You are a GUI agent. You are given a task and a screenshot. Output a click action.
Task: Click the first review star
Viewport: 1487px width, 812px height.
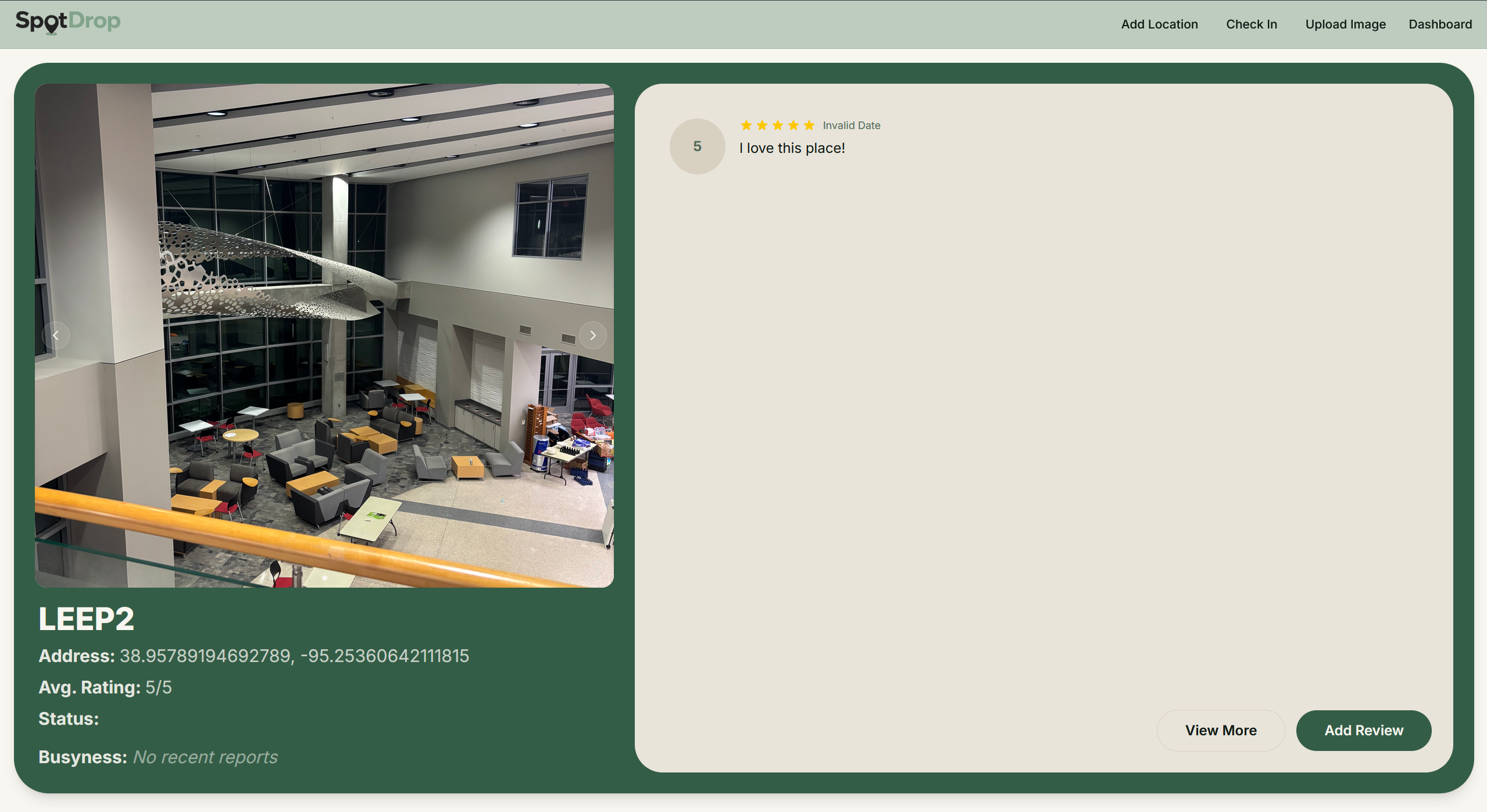click(x=746, y=126)
